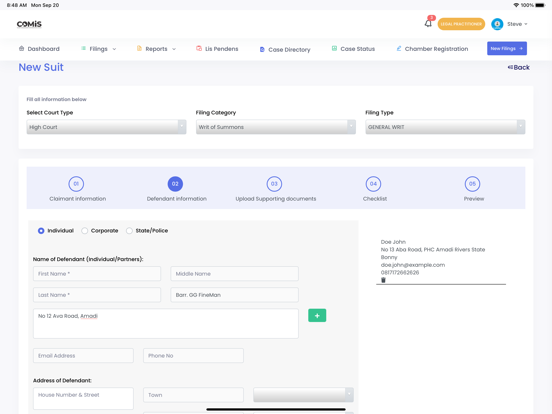
Task: Open the Chamber Registration menu item
Action: click(x=432, y=49)
